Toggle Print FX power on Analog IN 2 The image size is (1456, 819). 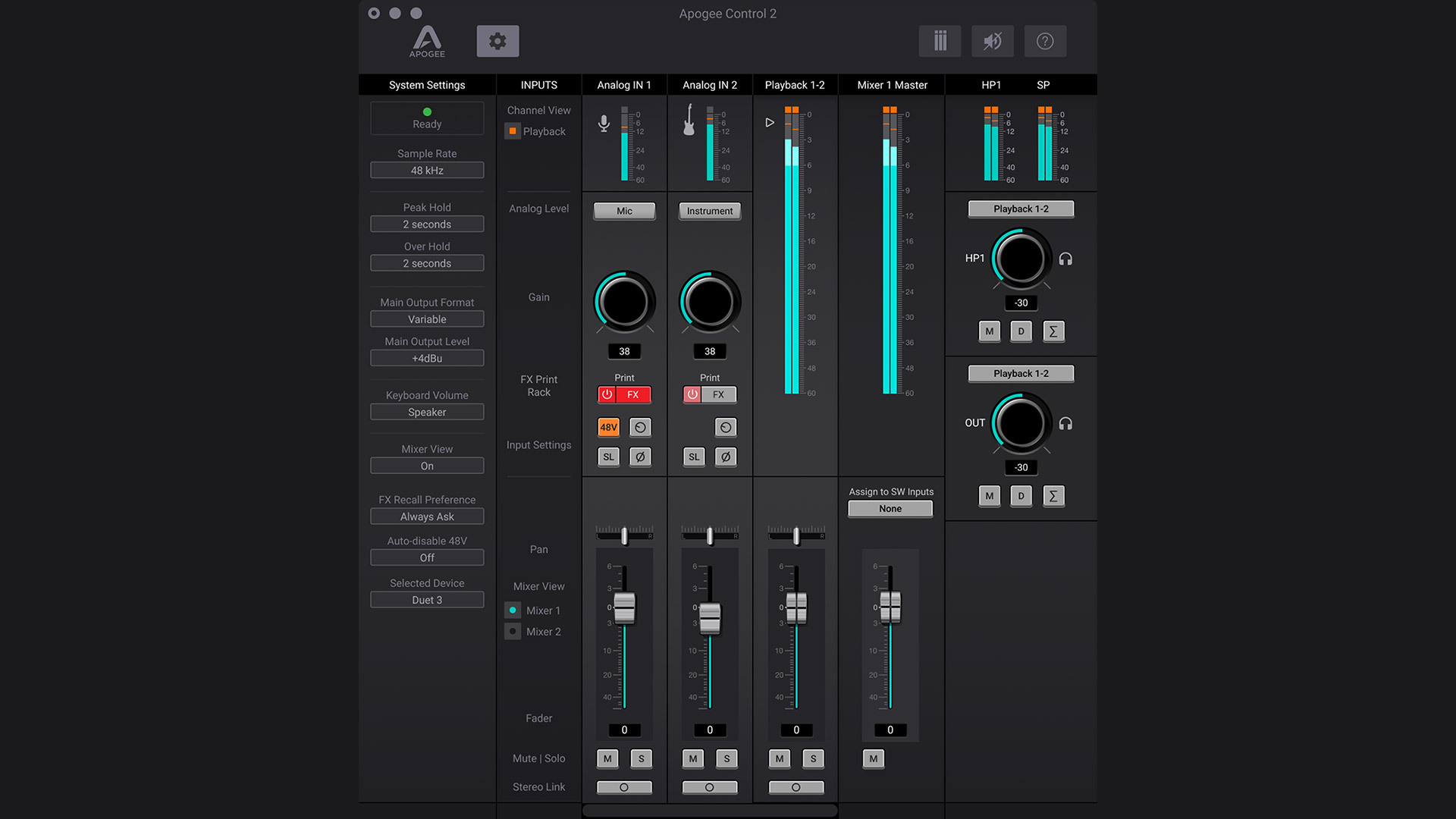coord(692,394)
